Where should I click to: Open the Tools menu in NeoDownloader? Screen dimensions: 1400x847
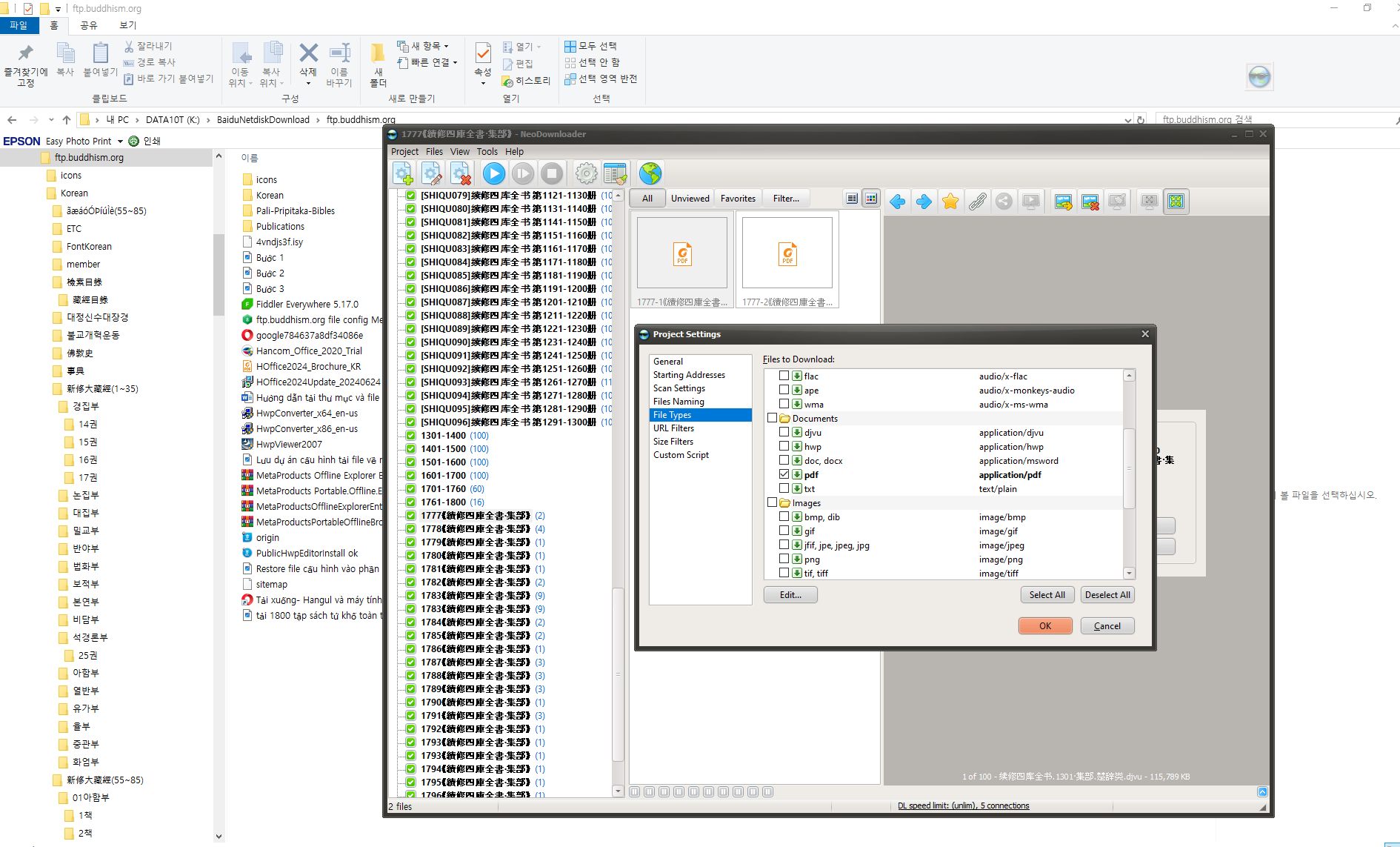click(487, 152)
